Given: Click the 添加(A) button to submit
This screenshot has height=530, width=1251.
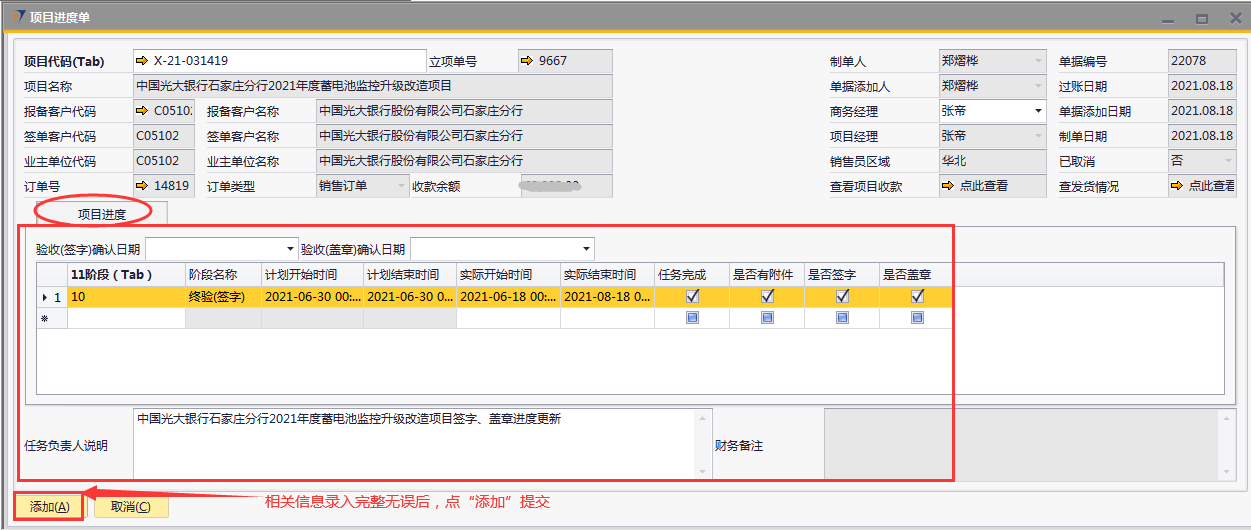Looking at the screenshot, I should pyautogui.click(x=49, y=507).
